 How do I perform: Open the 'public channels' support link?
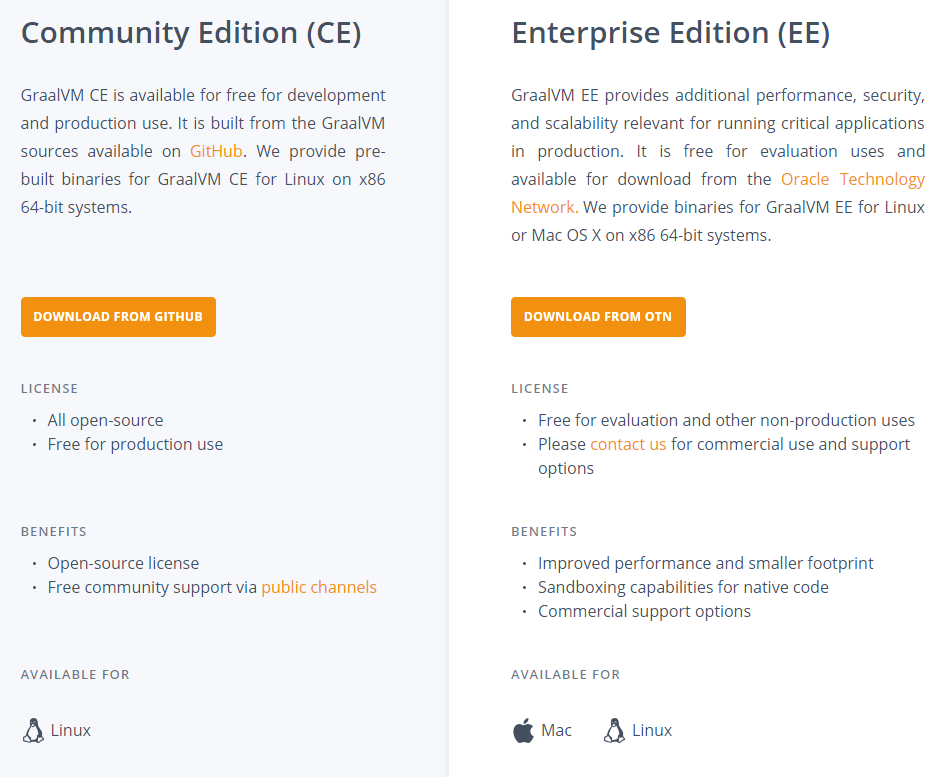click(x=319, y=588)
